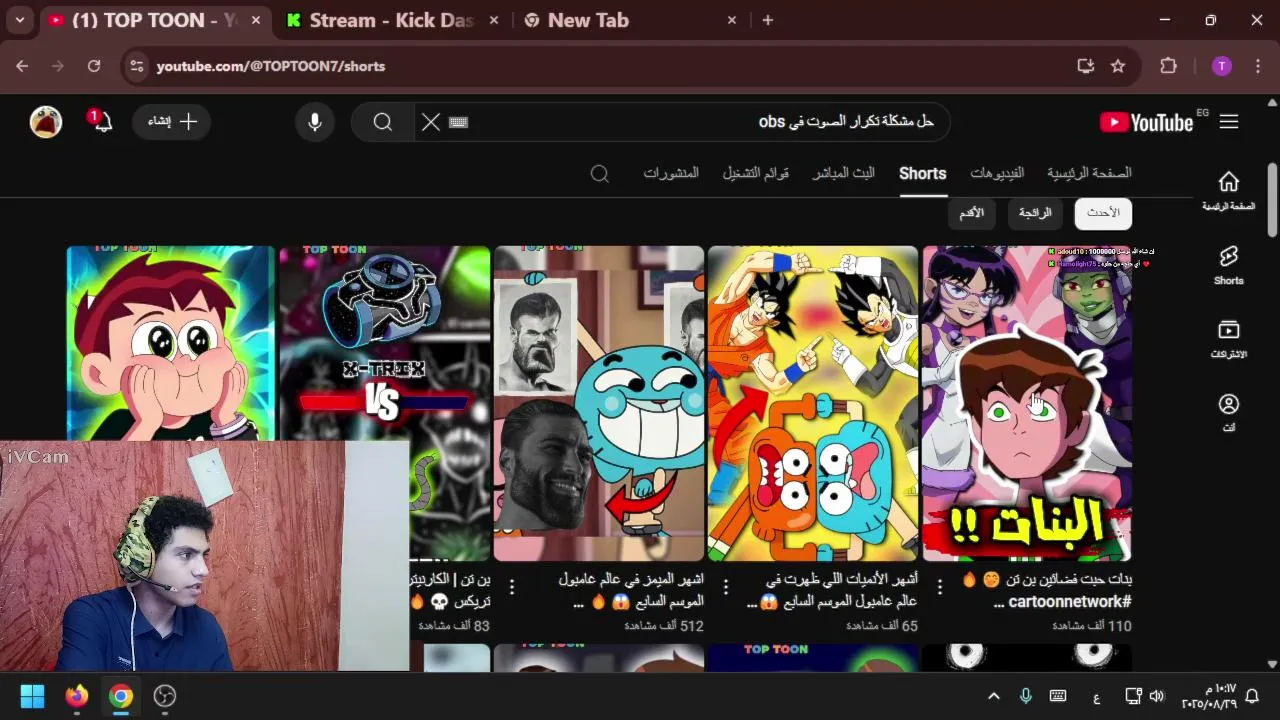Viewport: 1280px width, 720px height.
Task: Switch to Stream - Kick Dashboard tab
Action: tap(392, 20)
